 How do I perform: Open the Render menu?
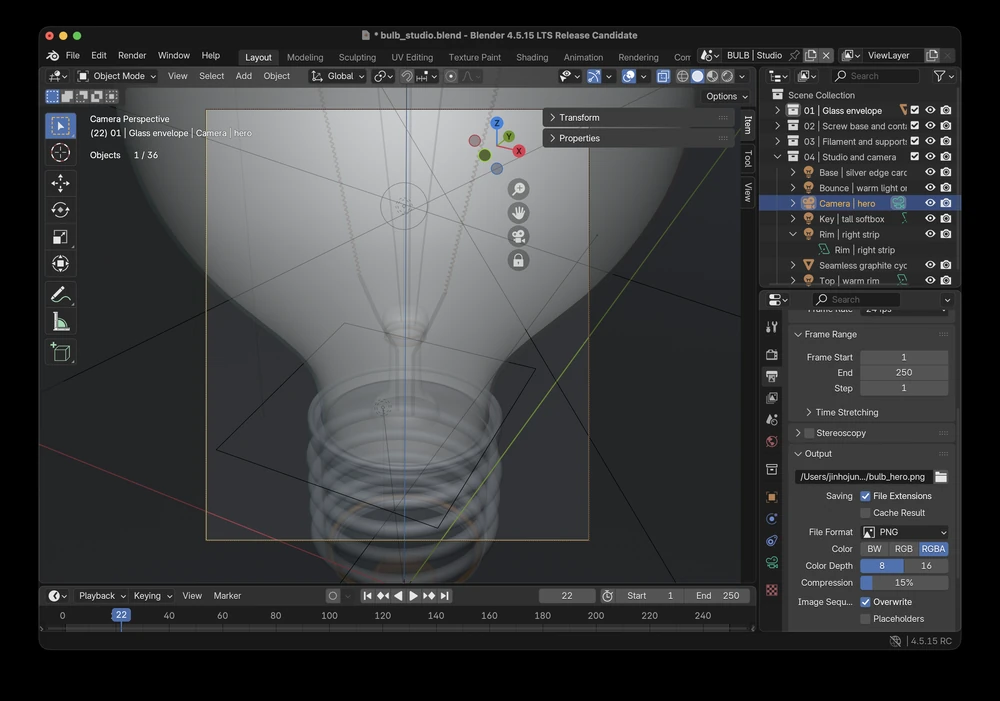point(132,55)
